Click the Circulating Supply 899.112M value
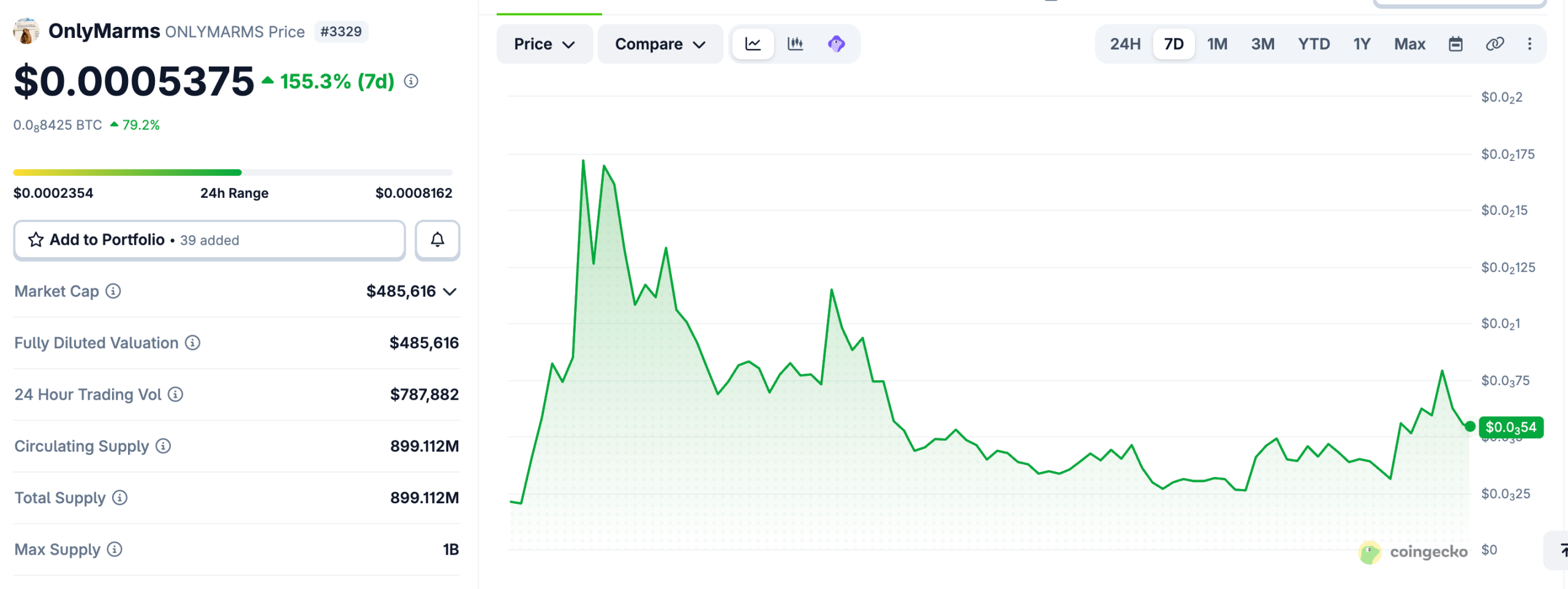The height and width of the screenshot is (589, 1568). 424,446
